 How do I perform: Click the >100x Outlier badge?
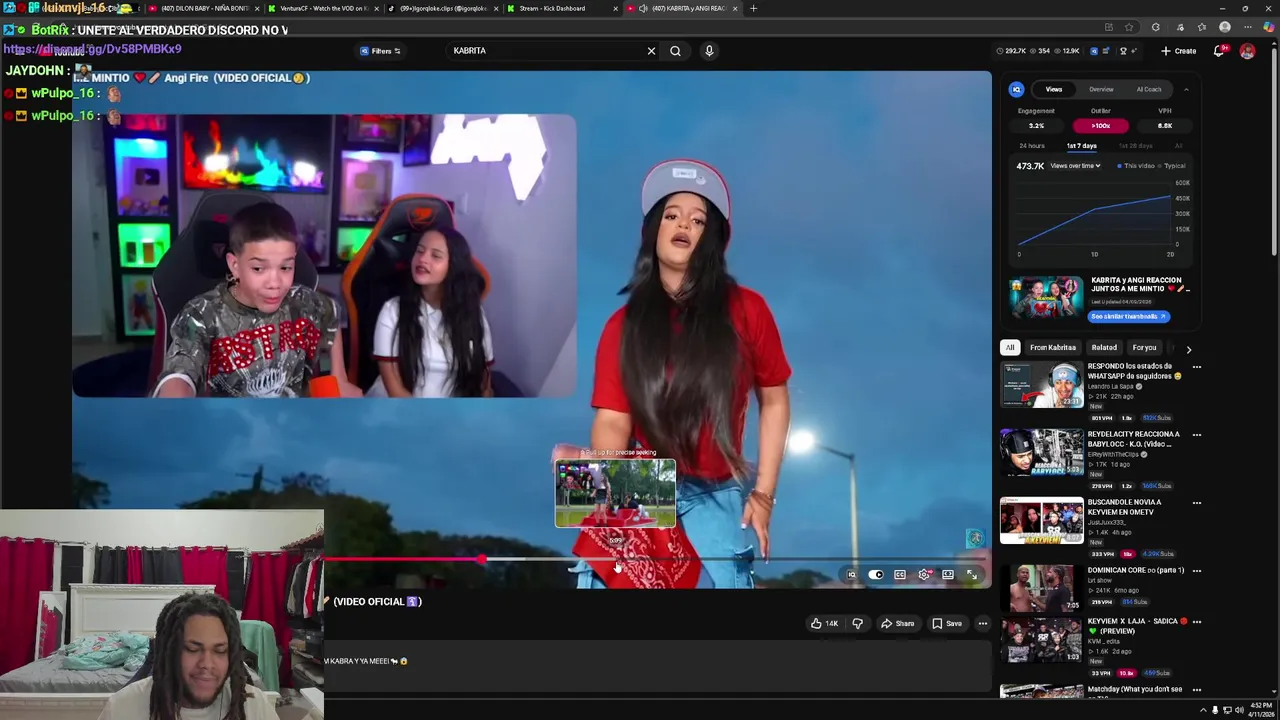(x=1101, y=126)
